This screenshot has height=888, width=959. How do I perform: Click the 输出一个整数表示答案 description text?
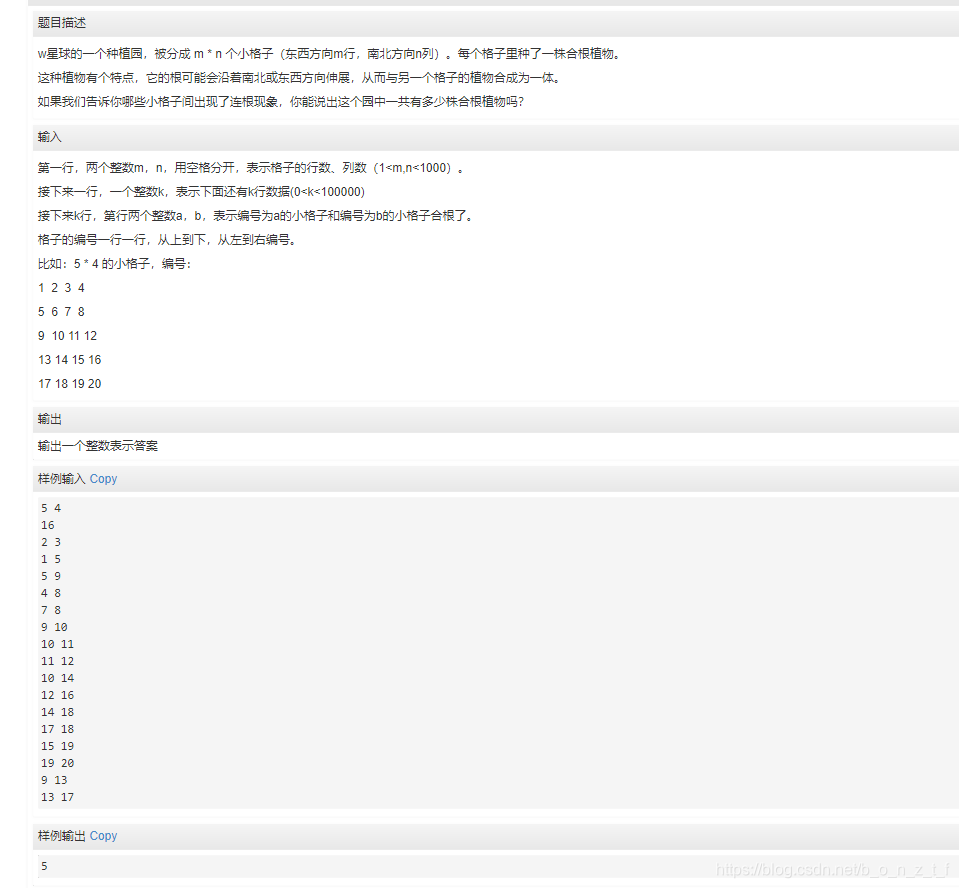coord(96,445)
